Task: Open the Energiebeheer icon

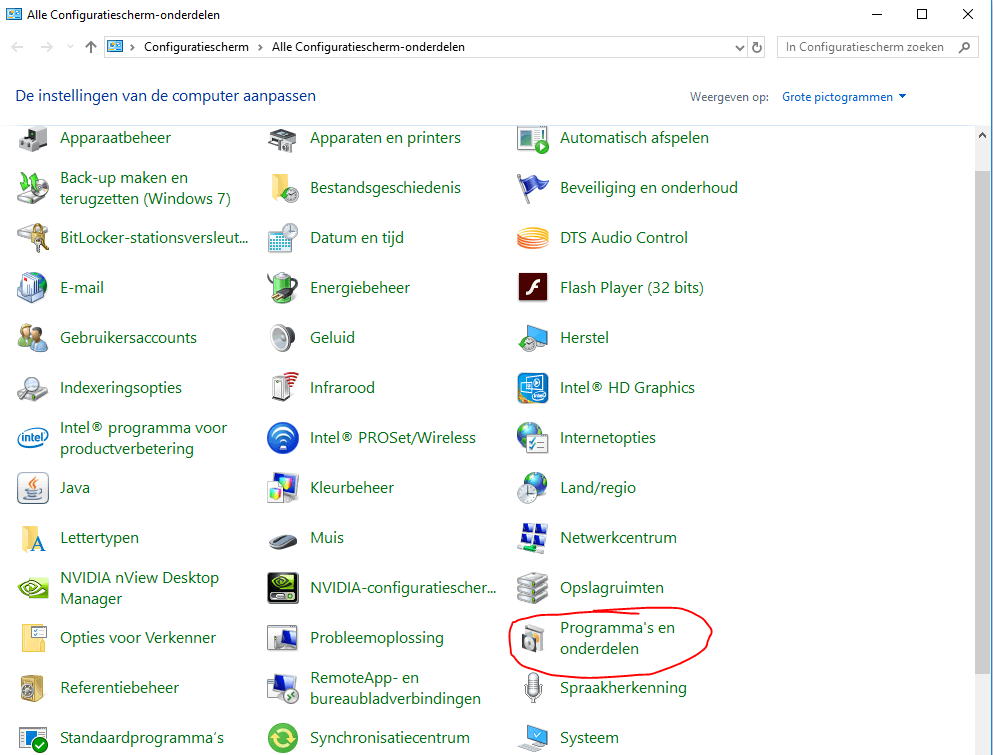Action: (x=282, y=288)
